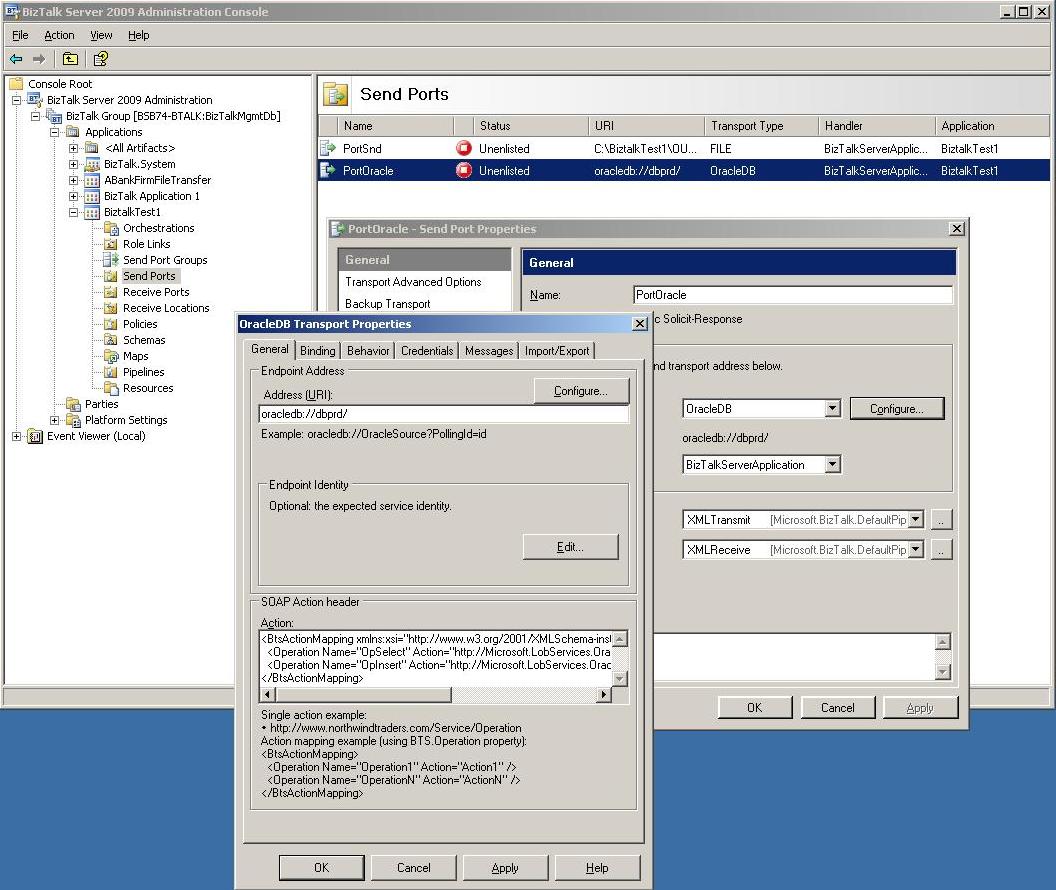Viewport: 1056px width, 890px height.
Task: Switch to the Credentials tab
Action: tap(427, 351)
